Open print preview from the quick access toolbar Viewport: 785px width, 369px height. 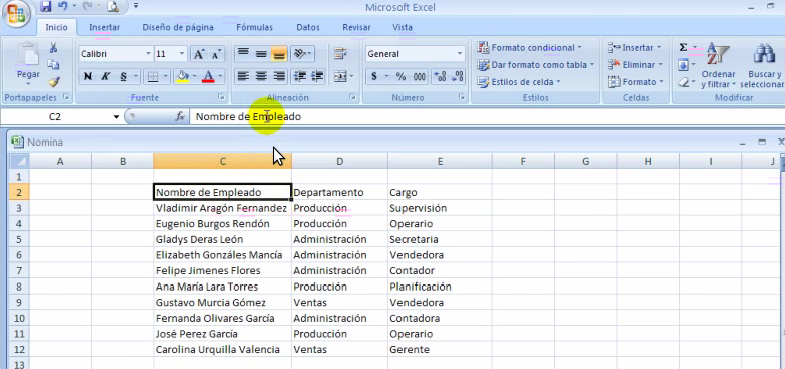point(114,7)
